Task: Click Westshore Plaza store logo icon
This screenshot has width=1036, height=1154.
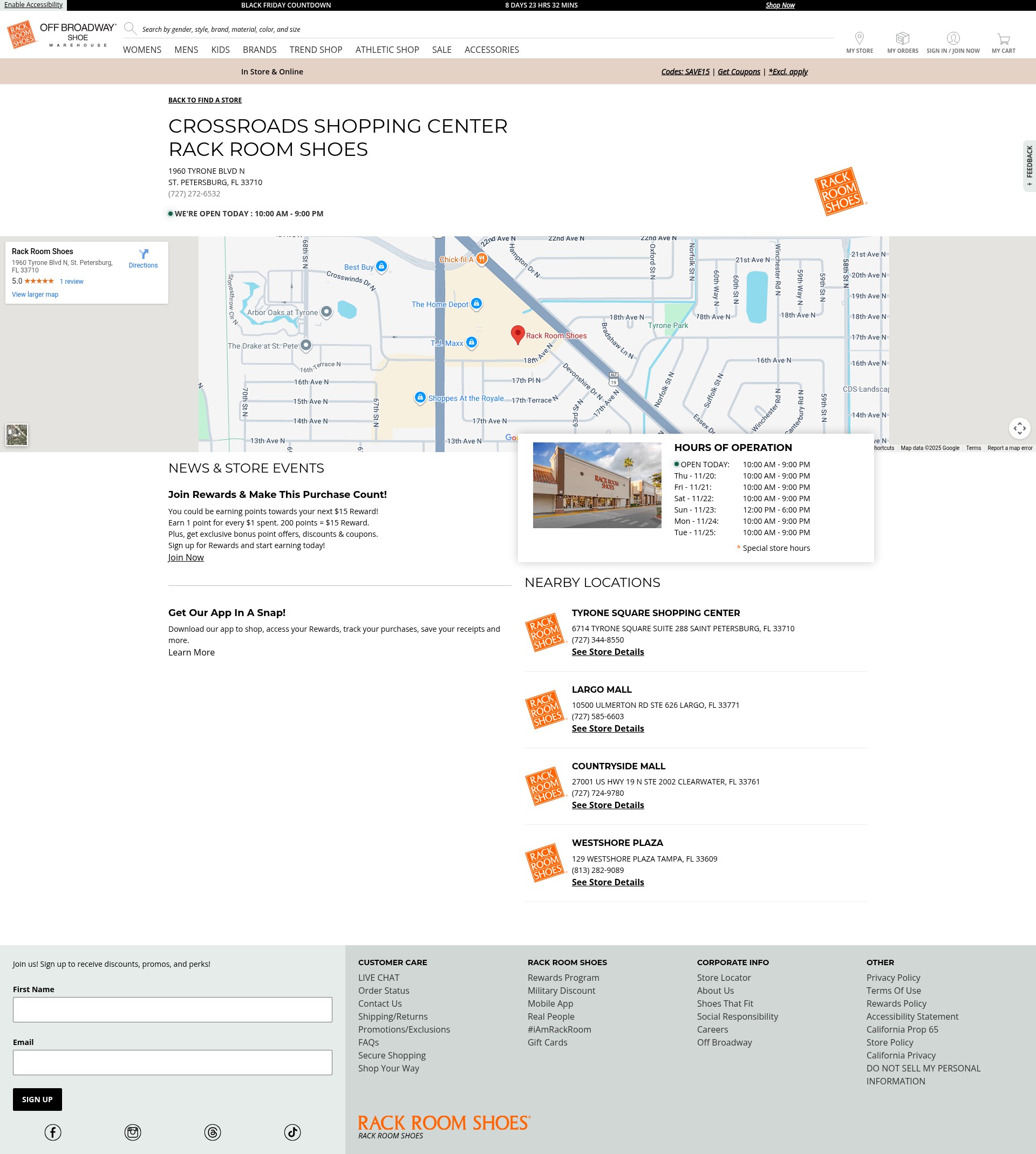Action: click(x=546, y=863)
